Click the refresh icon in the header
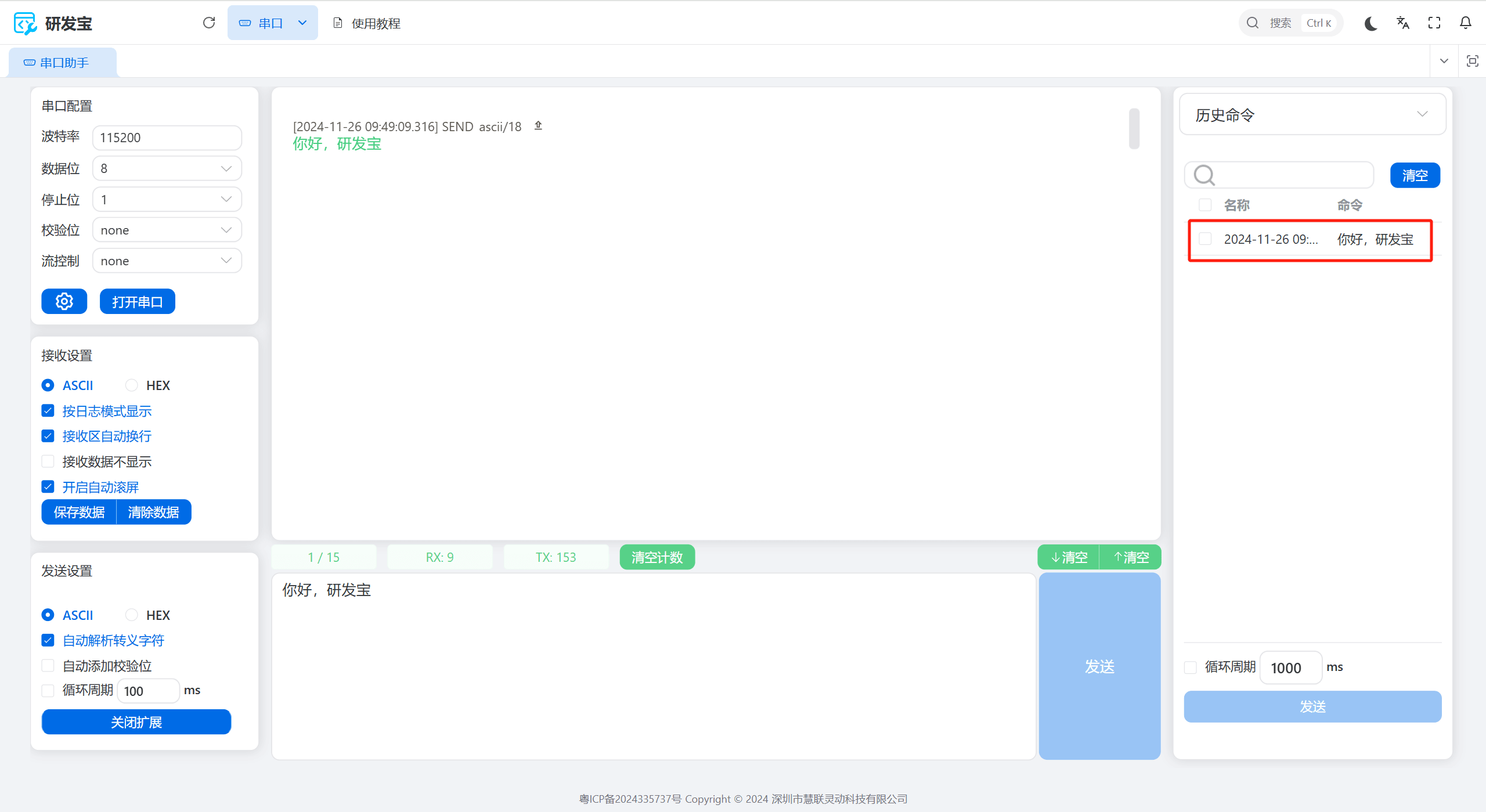The image size is (1486, 812). tap(209, 23)
